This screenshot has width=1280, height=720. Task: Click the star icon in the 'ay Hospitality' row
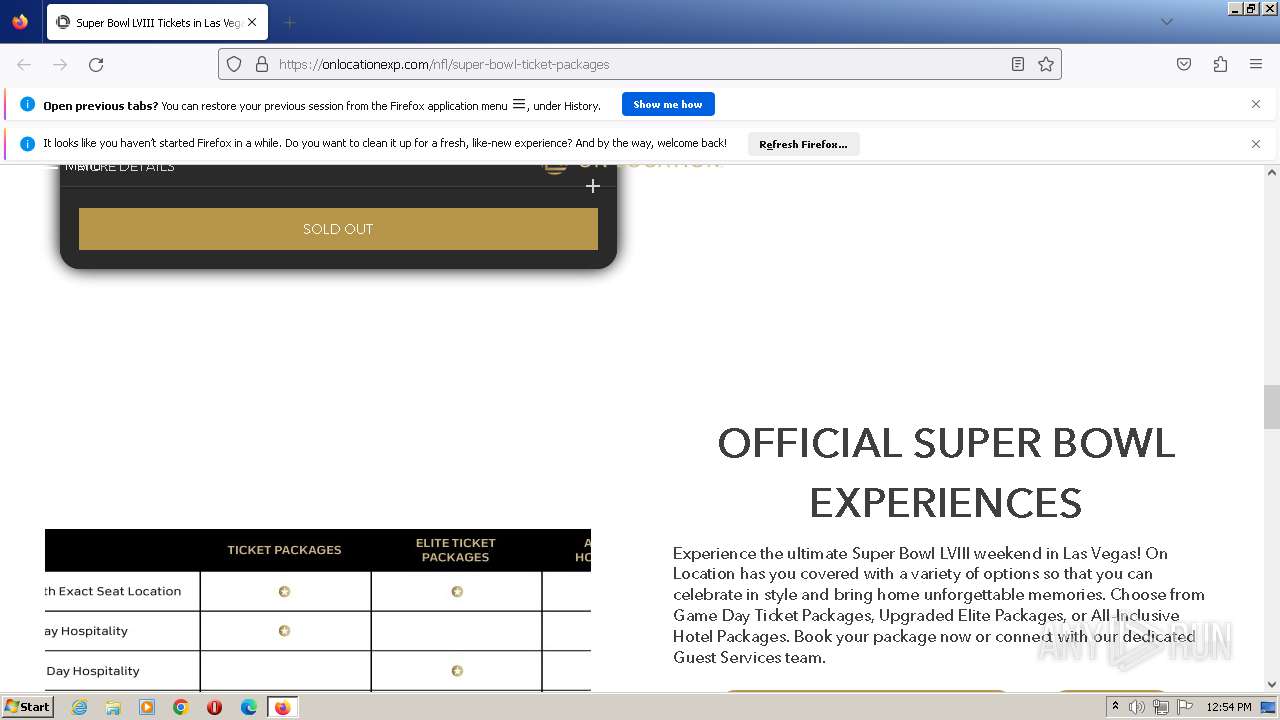click(284, 631)
